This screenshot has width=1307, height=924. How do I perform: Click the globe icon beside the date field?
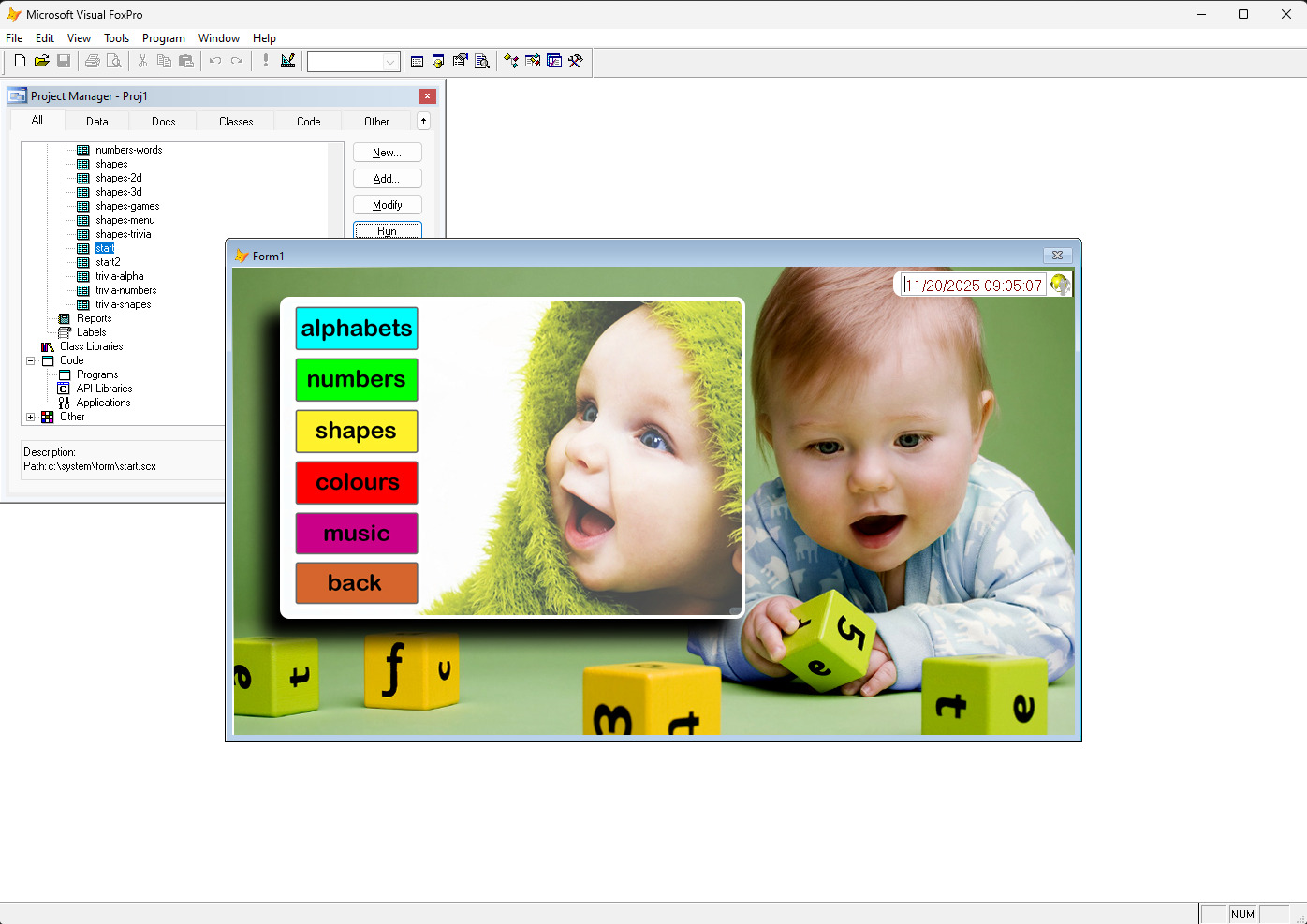1060,285
